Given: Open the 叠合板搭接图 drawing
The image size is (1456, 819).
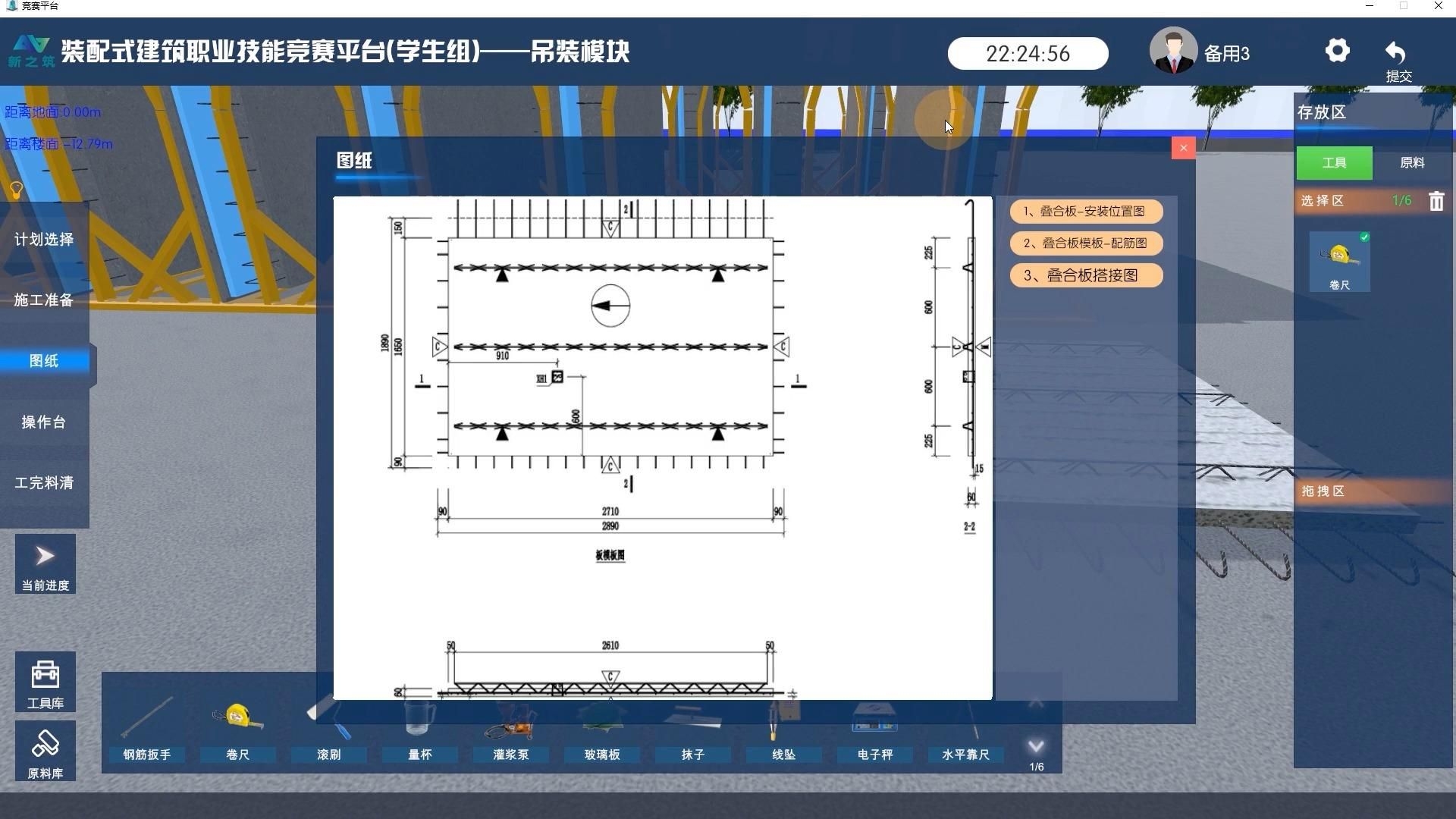Looking at the screenshot, I should [1085, 275].
